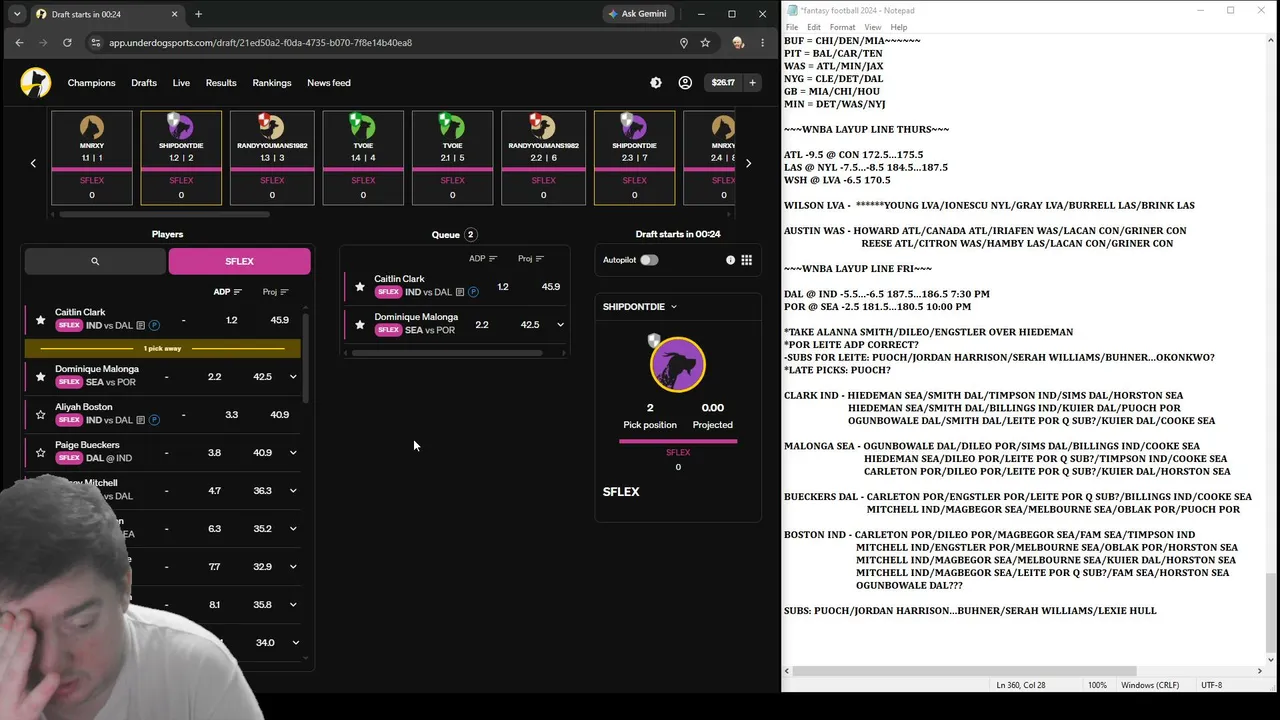The height and width of the screenshot is (720, 1280).
Task: Star Aliyah Boston to add to queue
Action: point(40,414)
